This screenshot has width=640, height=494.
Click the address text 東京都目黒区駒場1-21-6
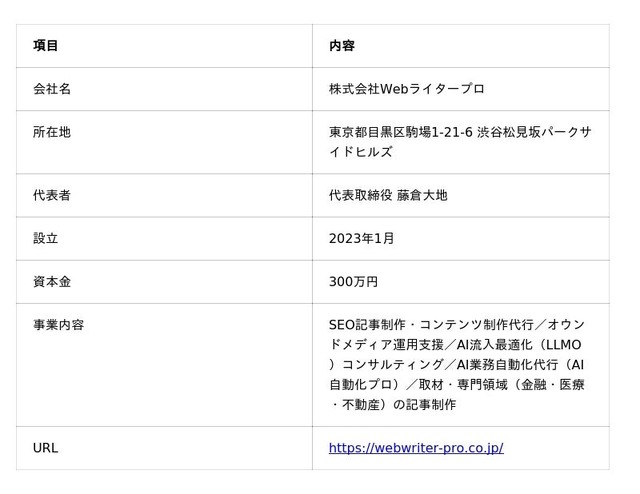pyautogui.click(x=401, y=132)
